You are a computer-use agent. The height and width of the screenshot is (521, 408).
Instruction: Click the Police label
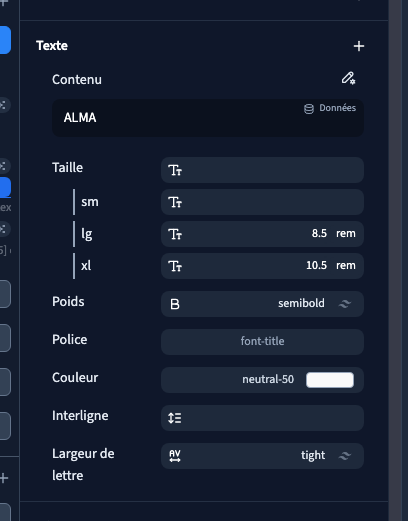pos(70,340)
